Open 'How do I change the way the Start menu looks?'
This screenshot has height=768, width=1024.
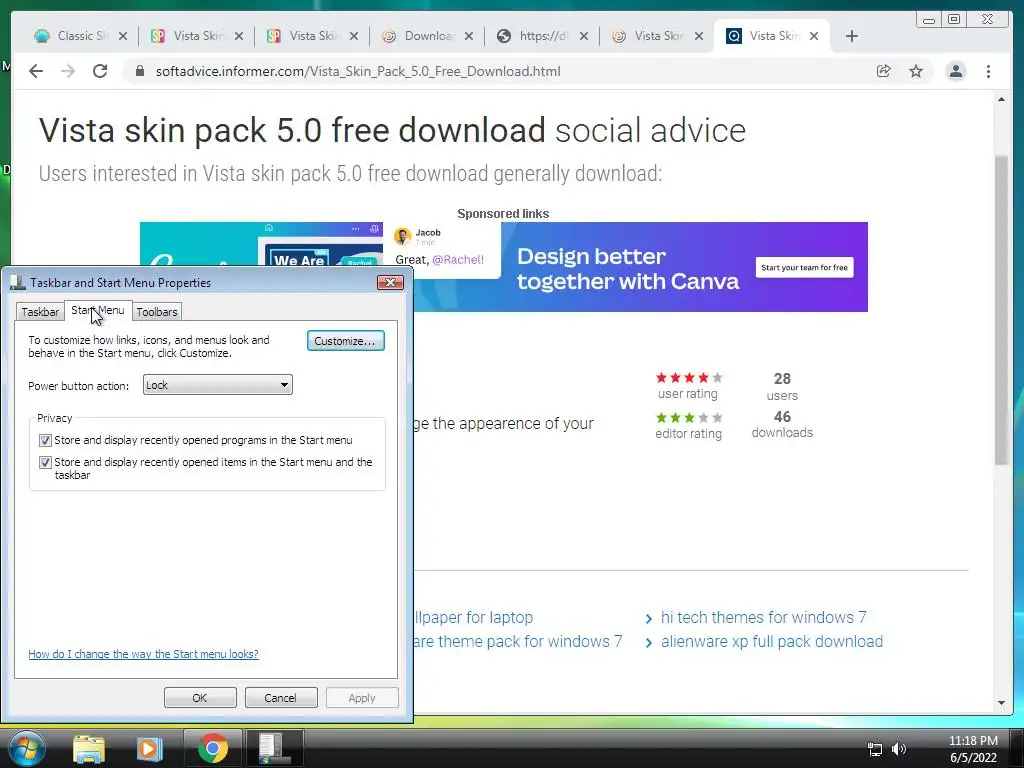pyautogui.click(x=143, y=654)
